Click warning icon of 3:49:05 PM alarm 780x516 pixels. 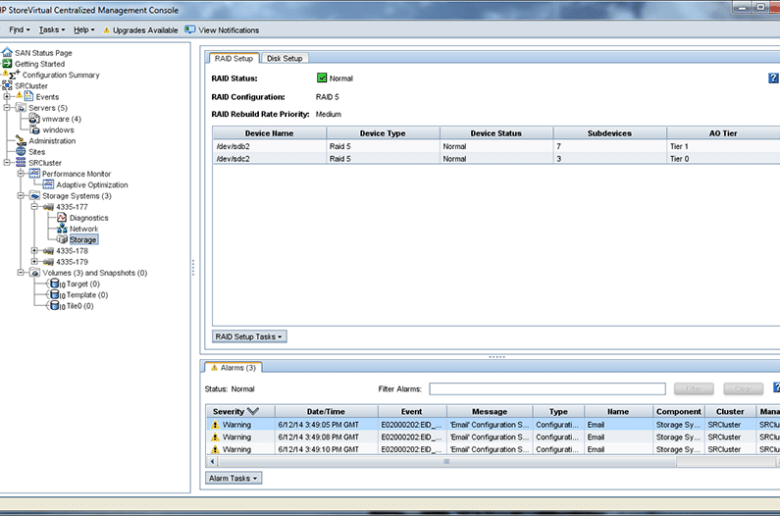click(215, 424)
